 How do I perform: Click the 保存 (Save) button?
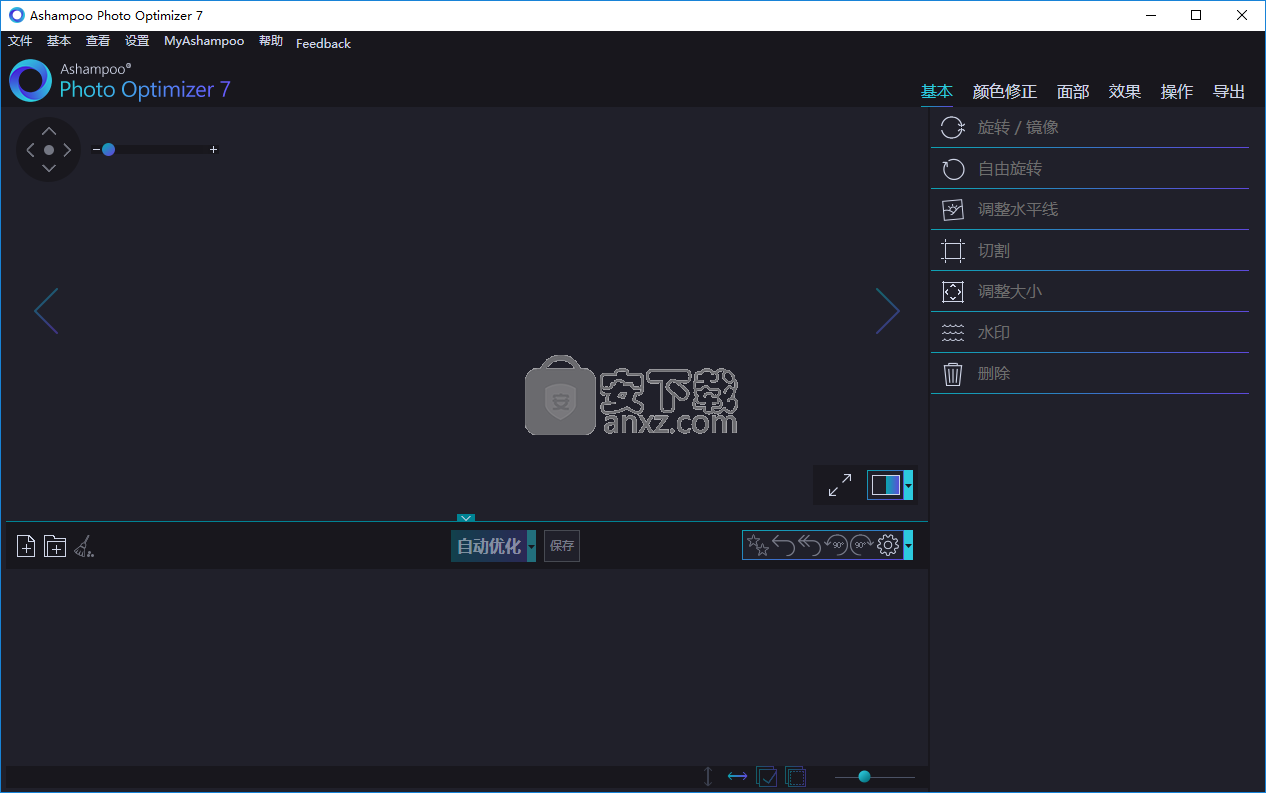[x=562, y=546]
